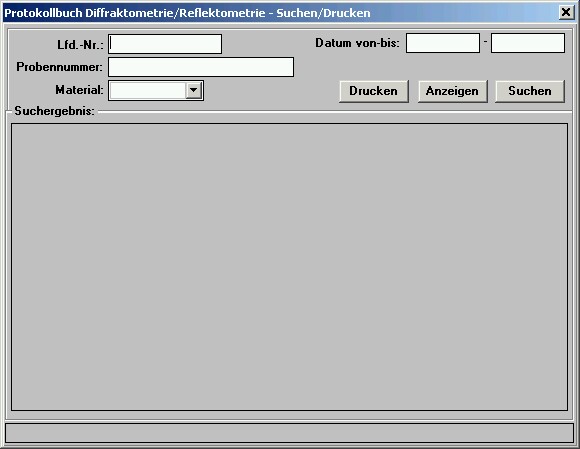This screenshot has width=580, height=449.
Task: Click the Lfd.-Nr. label
Action: coord(80,45)
